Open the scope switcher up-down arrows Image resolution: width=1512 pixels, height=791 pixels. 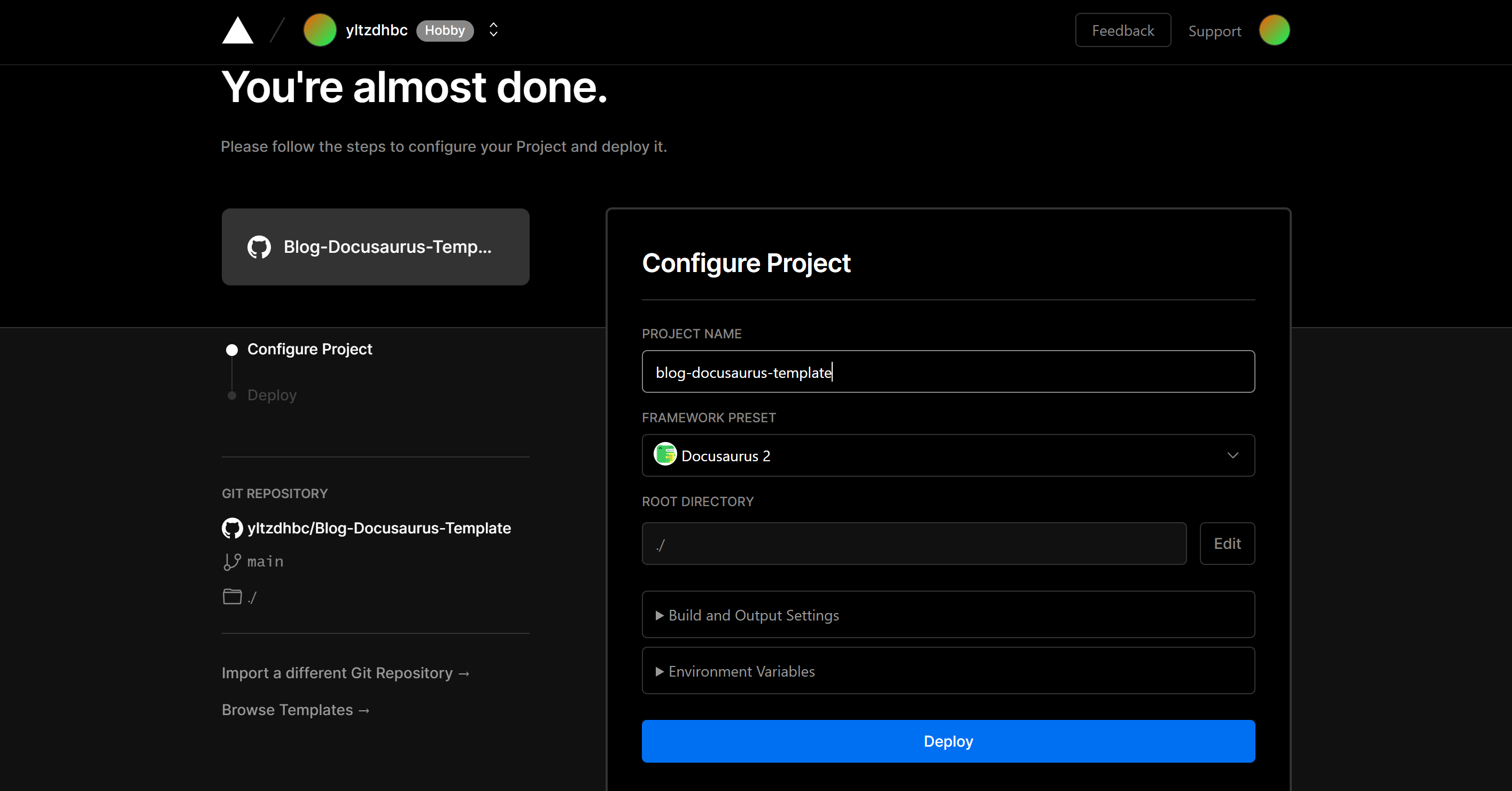[494, 30]
